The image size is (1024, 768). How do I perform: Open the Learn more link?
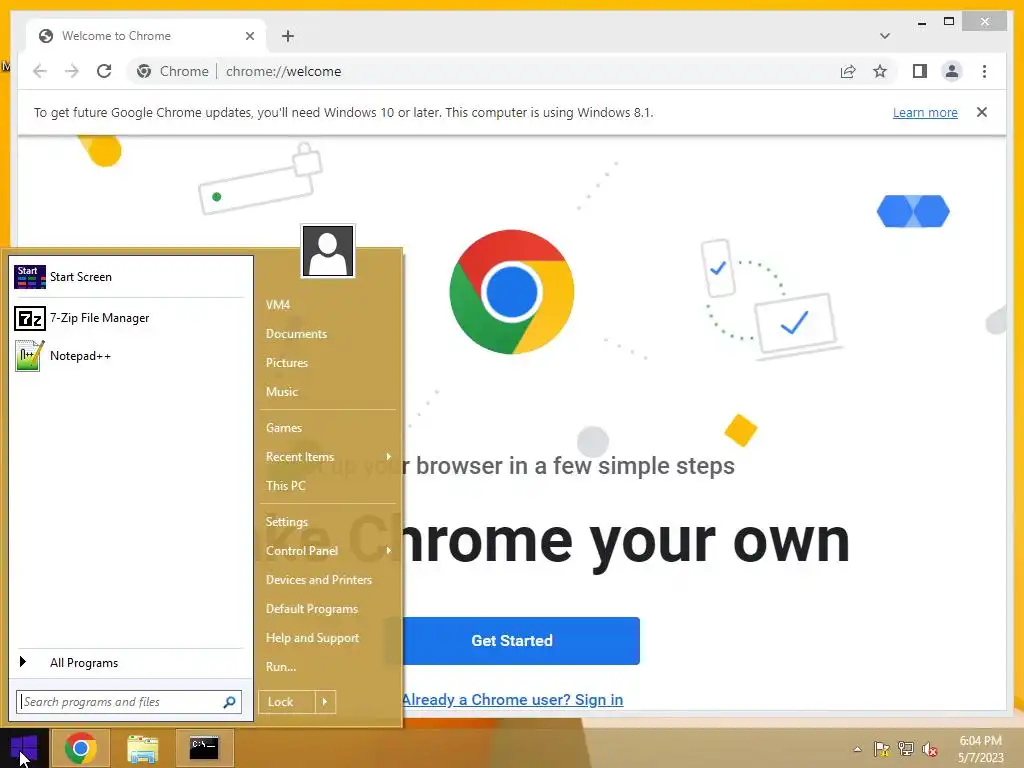pyautogui.click(x=925, y=112)
